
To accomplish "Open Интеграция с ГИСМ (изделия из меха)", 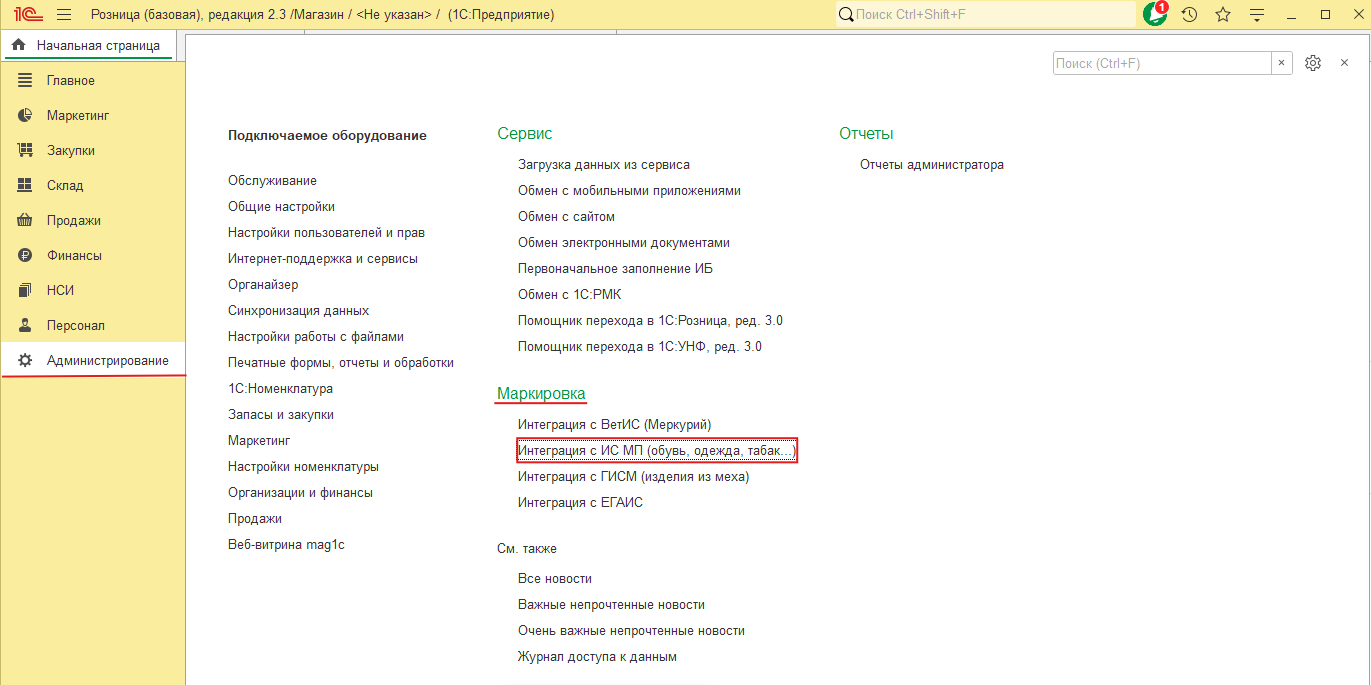I will pyautogui.click(x=633, y=477).
